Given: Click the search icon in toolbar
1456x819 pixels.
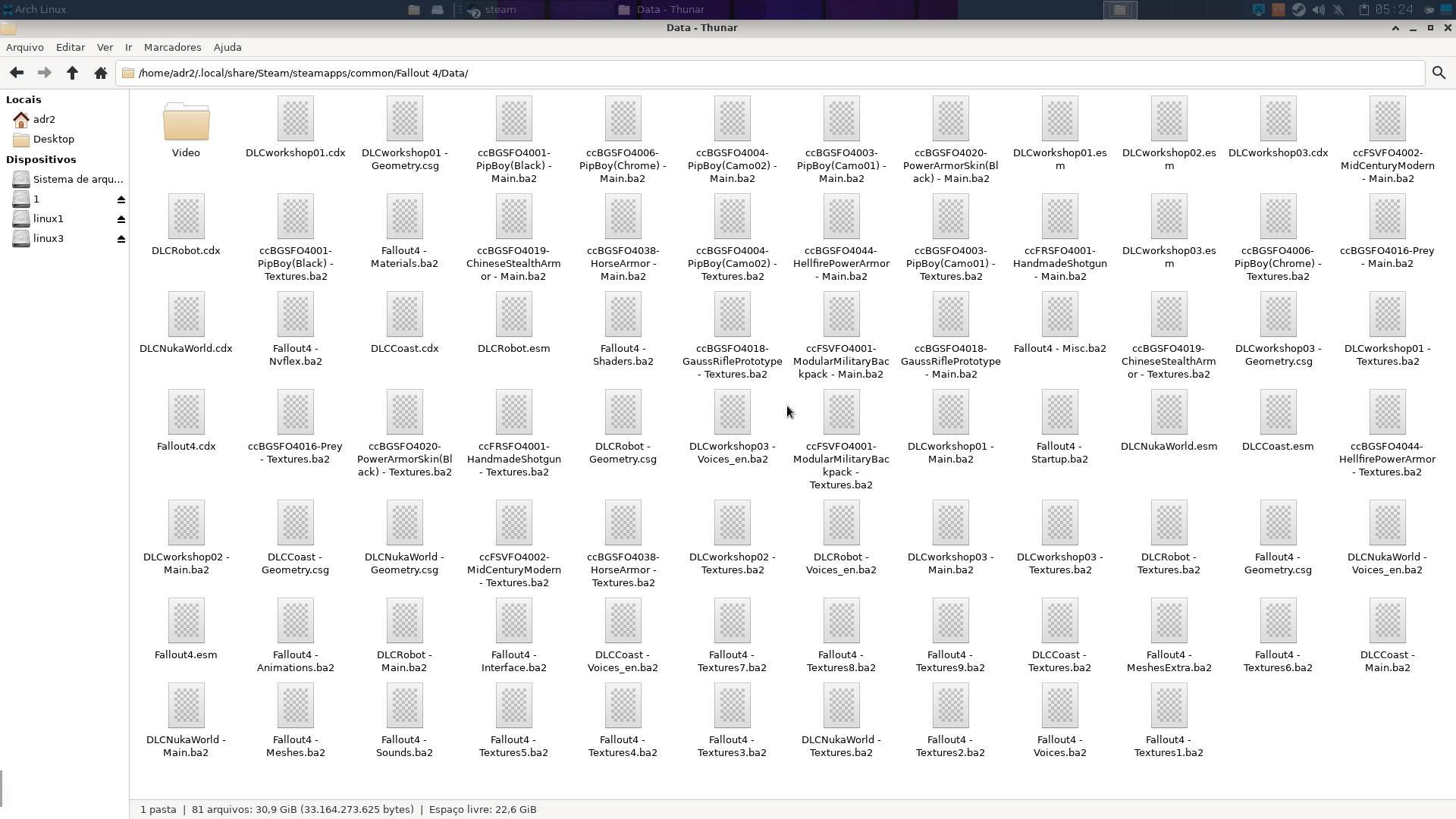Looking at the screenshot, I should (x=1440, y=72).
